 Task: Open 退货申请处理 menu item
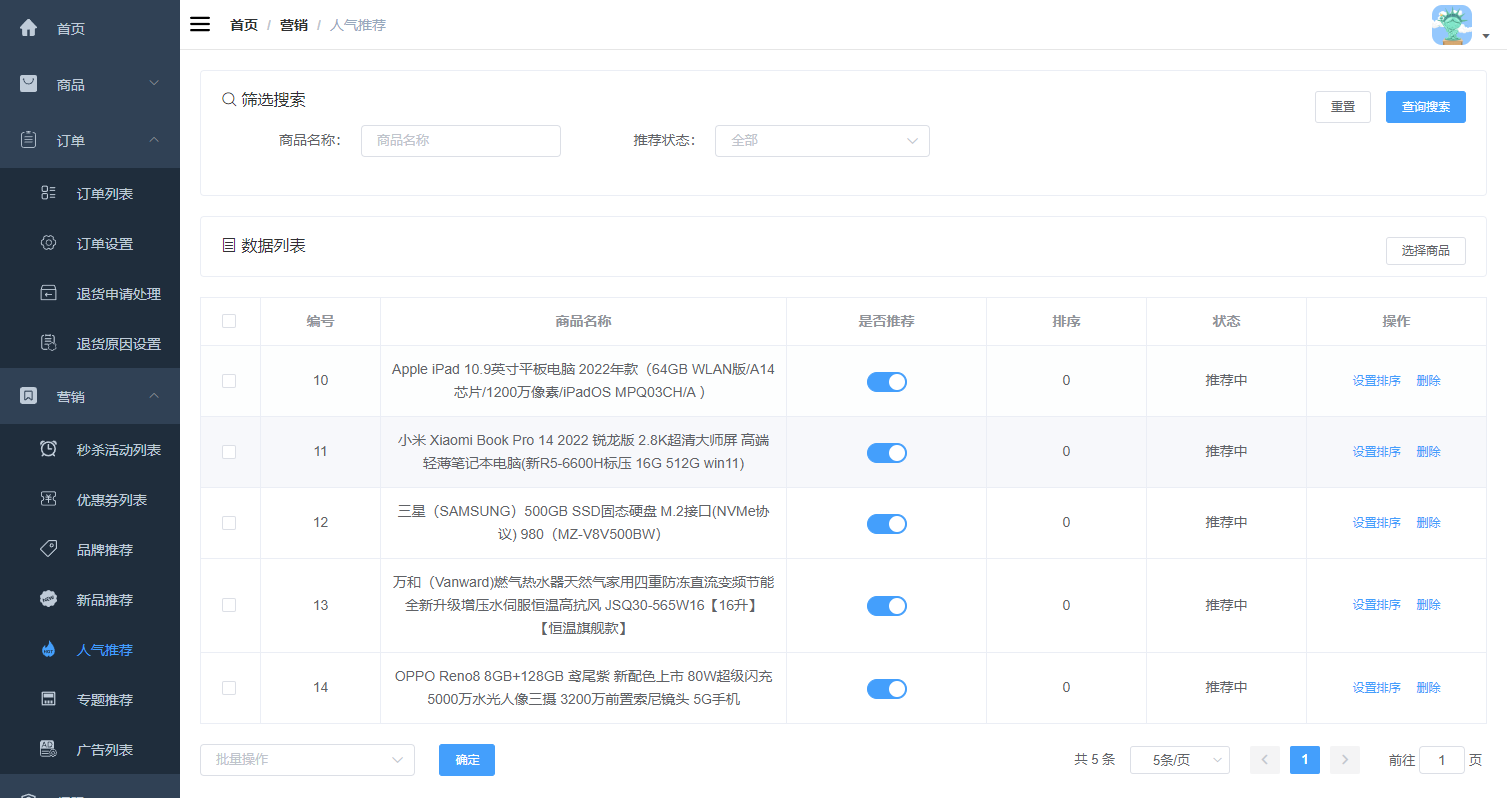[x=90, y=293]
